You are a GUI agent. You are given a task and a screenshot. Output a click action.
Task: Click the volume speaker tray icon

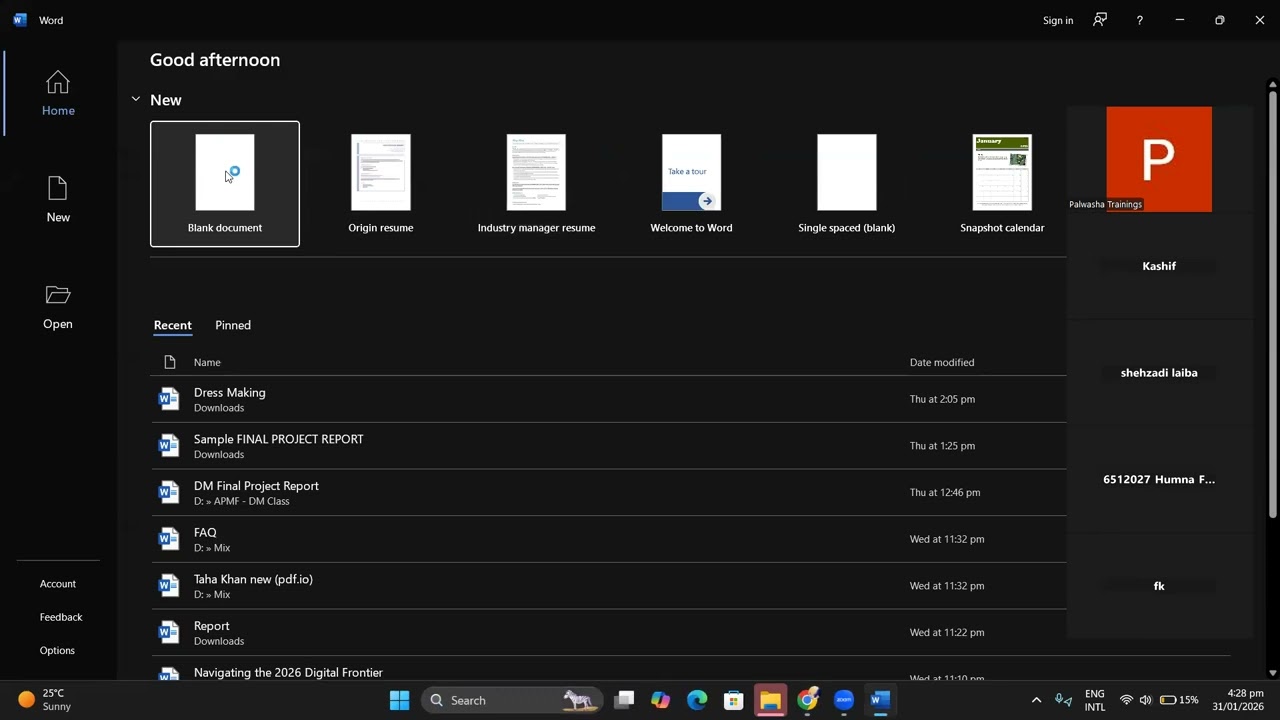point(1145,700)
